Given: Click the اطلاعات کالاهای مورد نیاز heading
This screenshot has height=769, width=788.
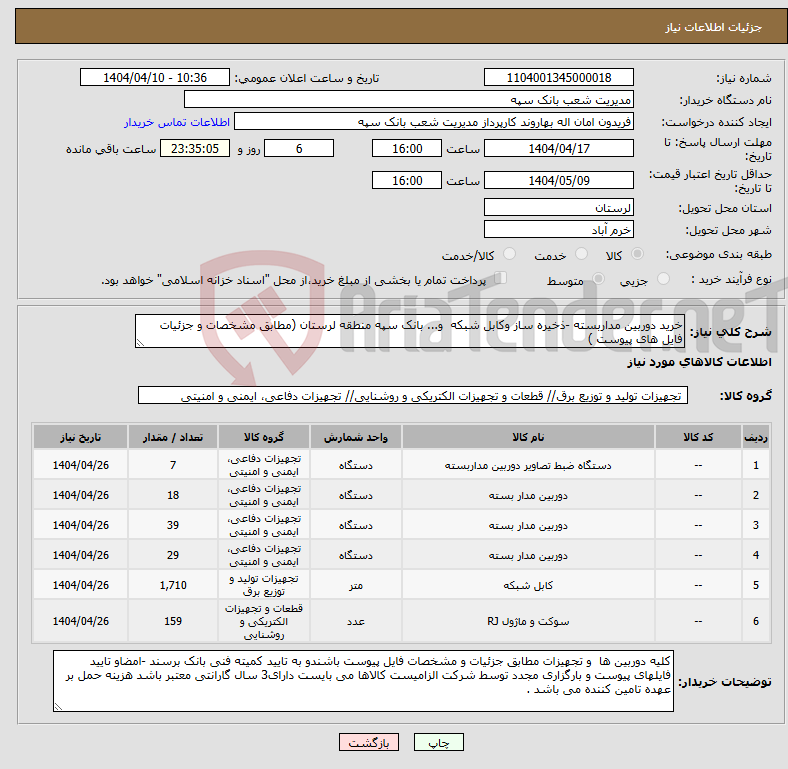Looking at the screenshot, I should 699,362.
